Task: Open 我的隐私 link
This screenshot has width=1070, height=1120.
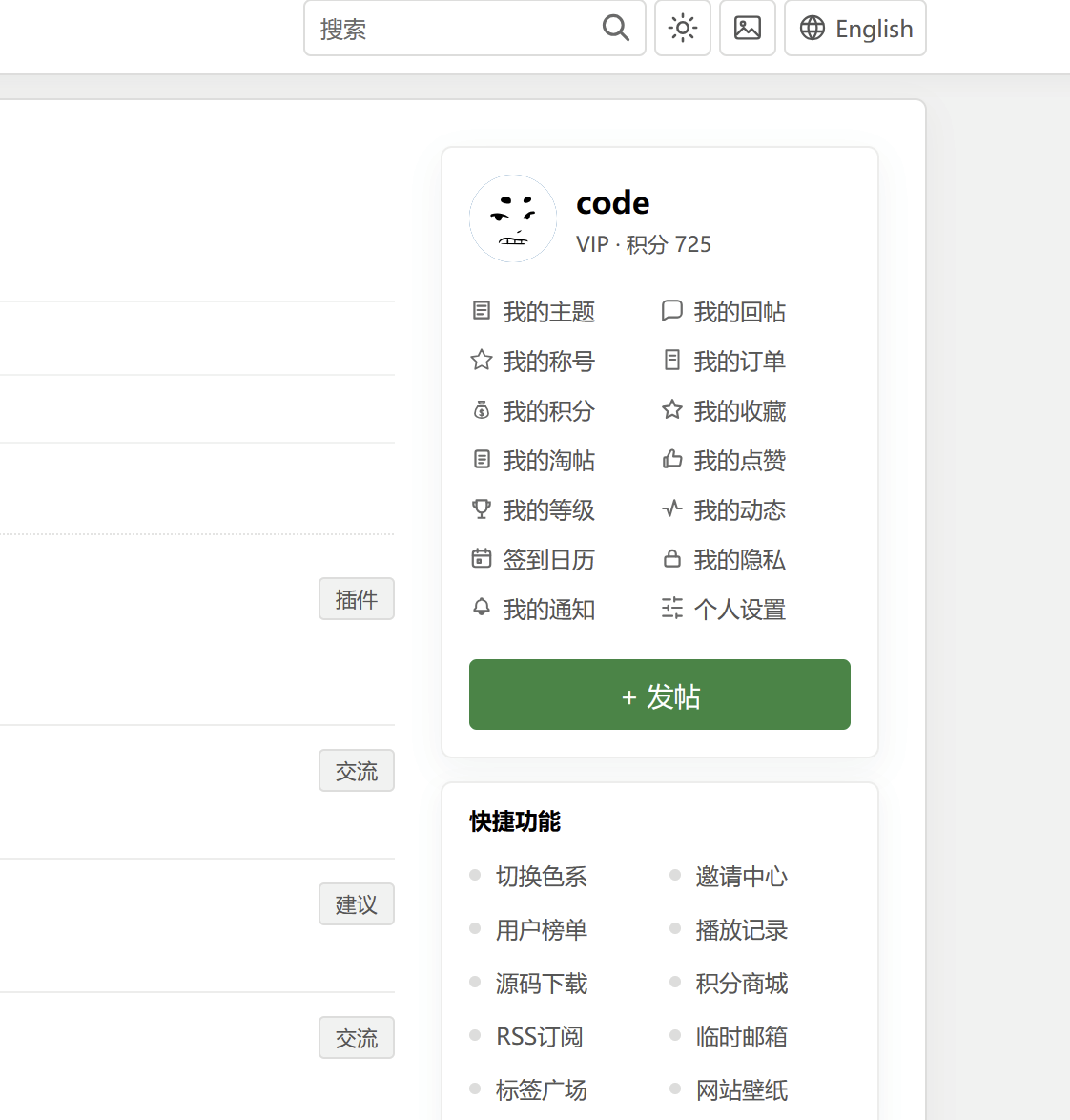Action: [739, 560]
